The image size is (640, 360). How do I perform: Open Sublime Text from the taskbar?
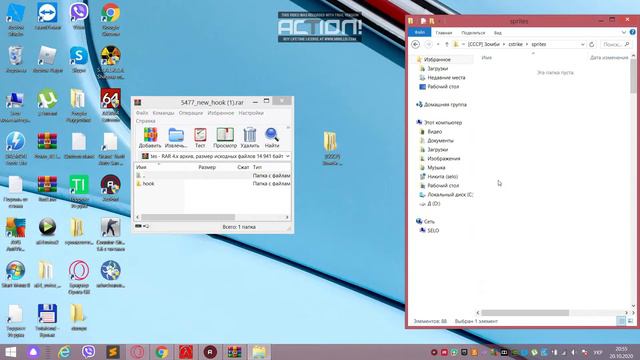tap(113, 352)
